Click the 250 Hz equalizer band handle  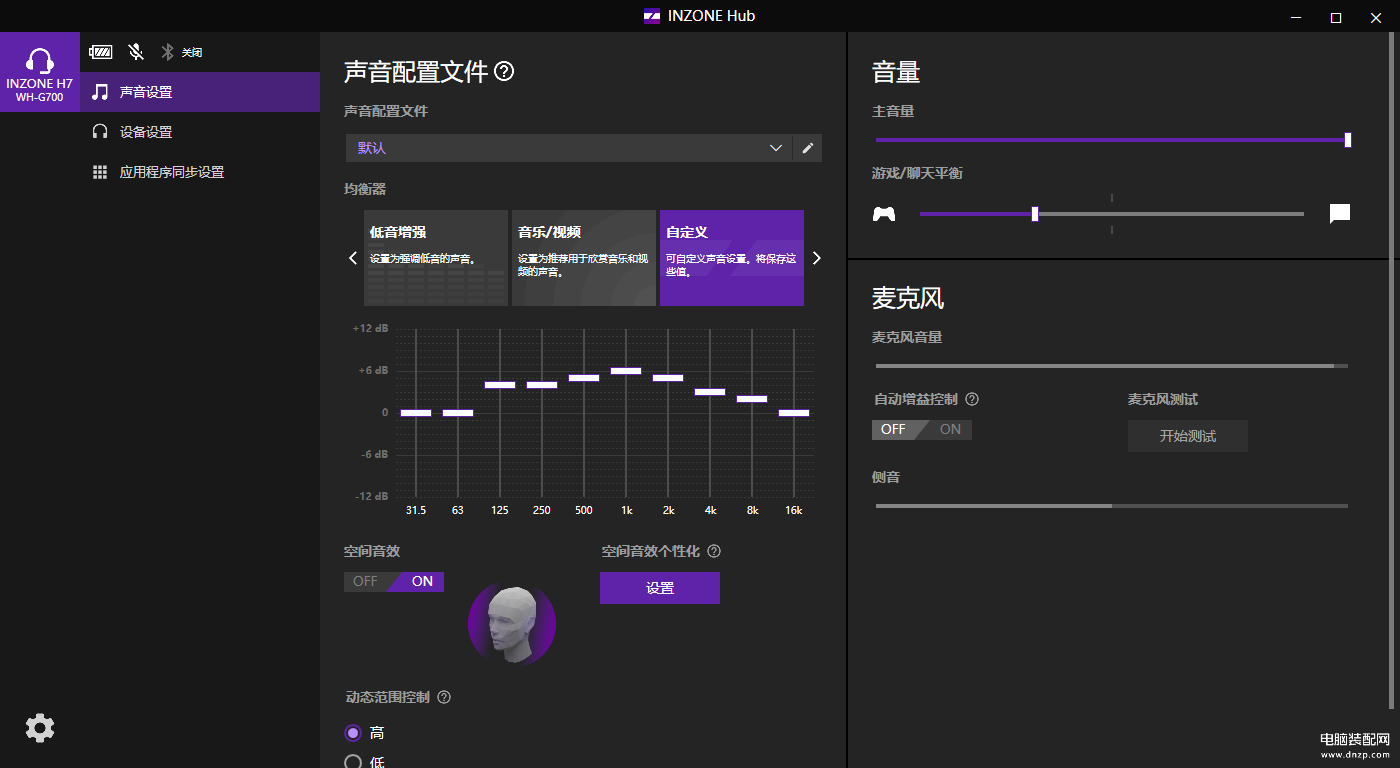pos(542,385)
